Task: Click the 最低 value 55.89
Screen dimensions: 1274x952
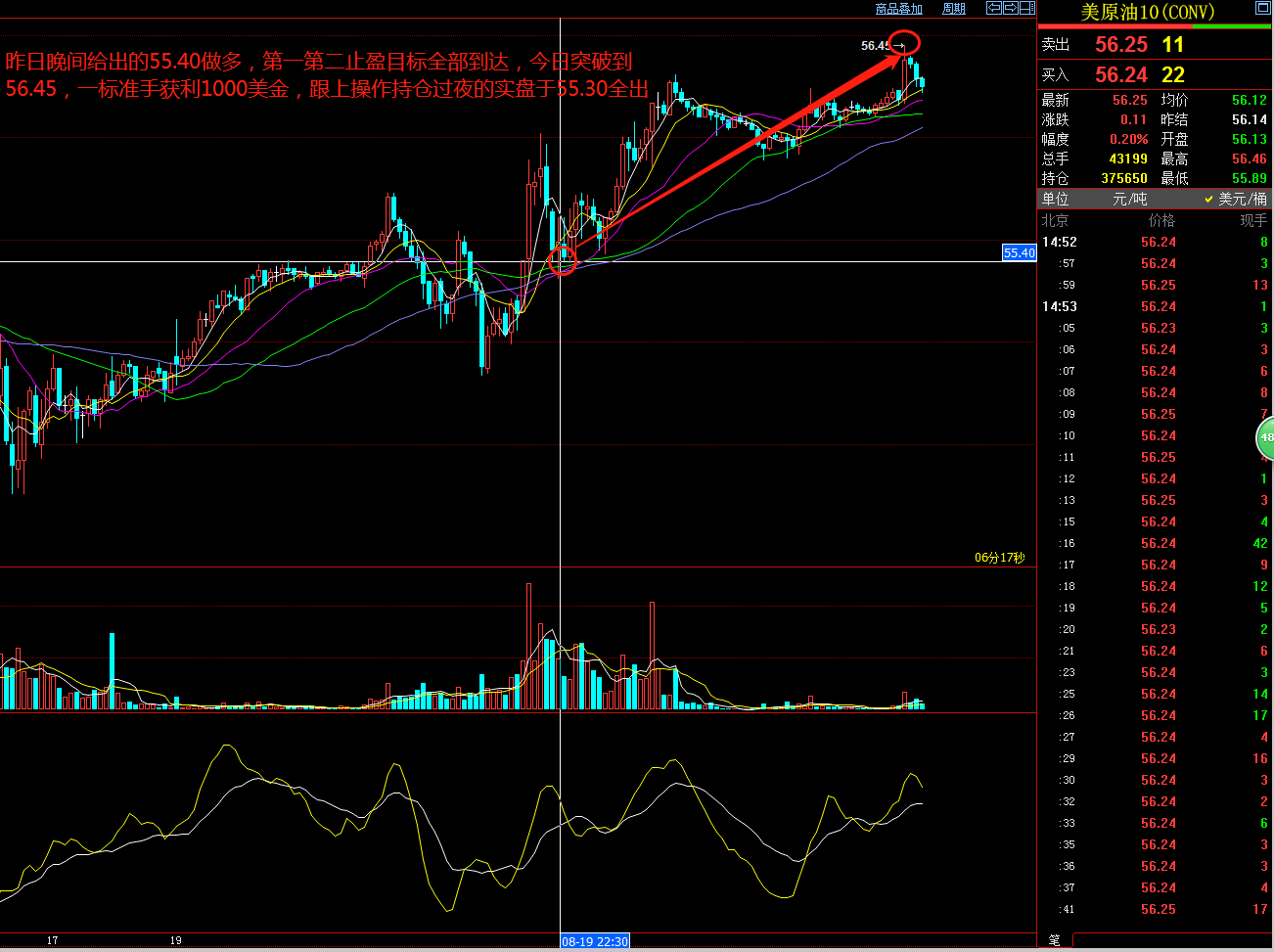Action: coord(1250,178)
